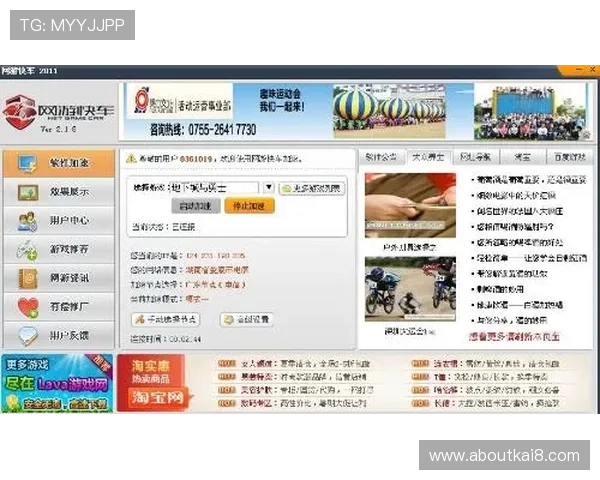600x480 pixels.
Task: Click the 地下城与勇士 game name field
Action: [x=214, y=188]
